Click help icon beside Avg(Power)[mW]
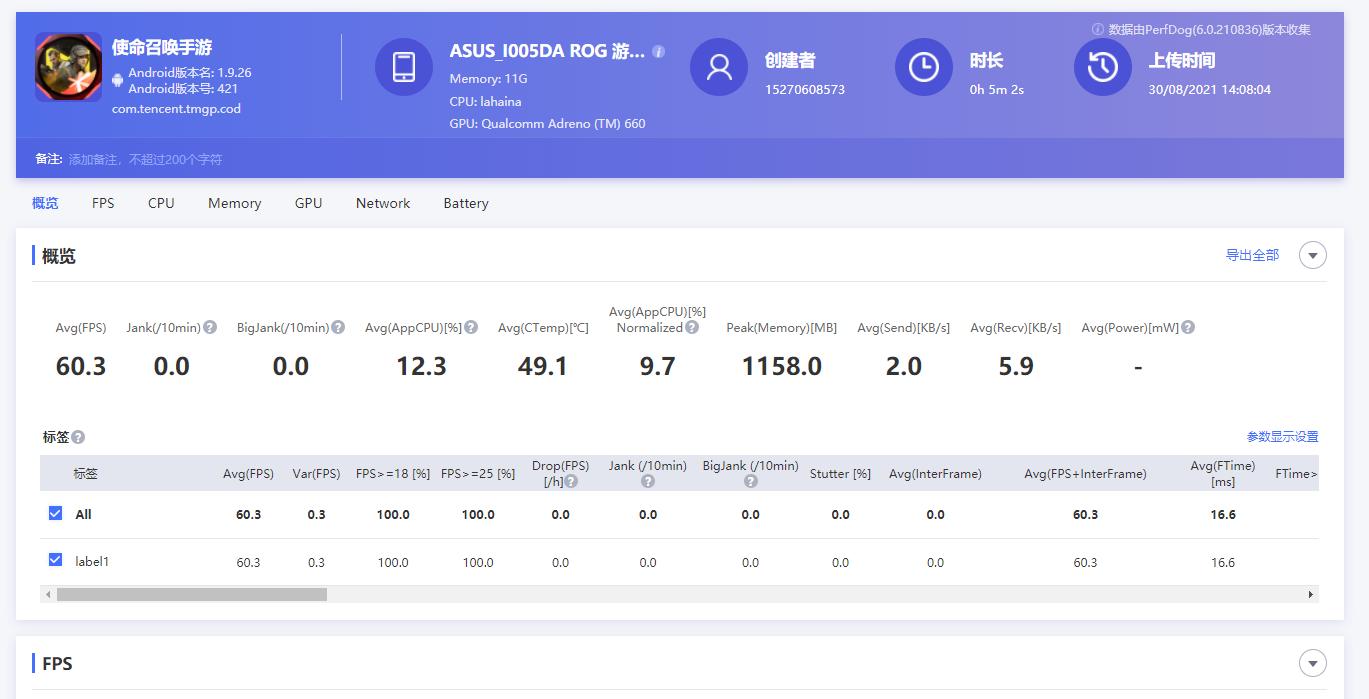 pos(1188,327)
